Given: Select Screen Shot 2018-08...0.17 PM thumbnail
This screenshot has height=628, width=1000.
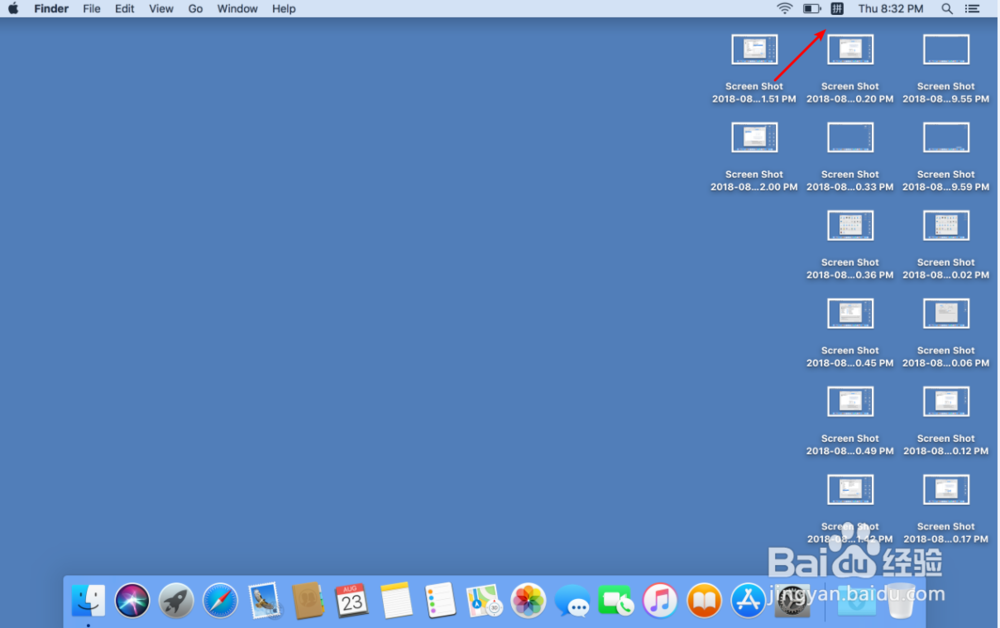Looking at the screenshot, I should (946, 490).
